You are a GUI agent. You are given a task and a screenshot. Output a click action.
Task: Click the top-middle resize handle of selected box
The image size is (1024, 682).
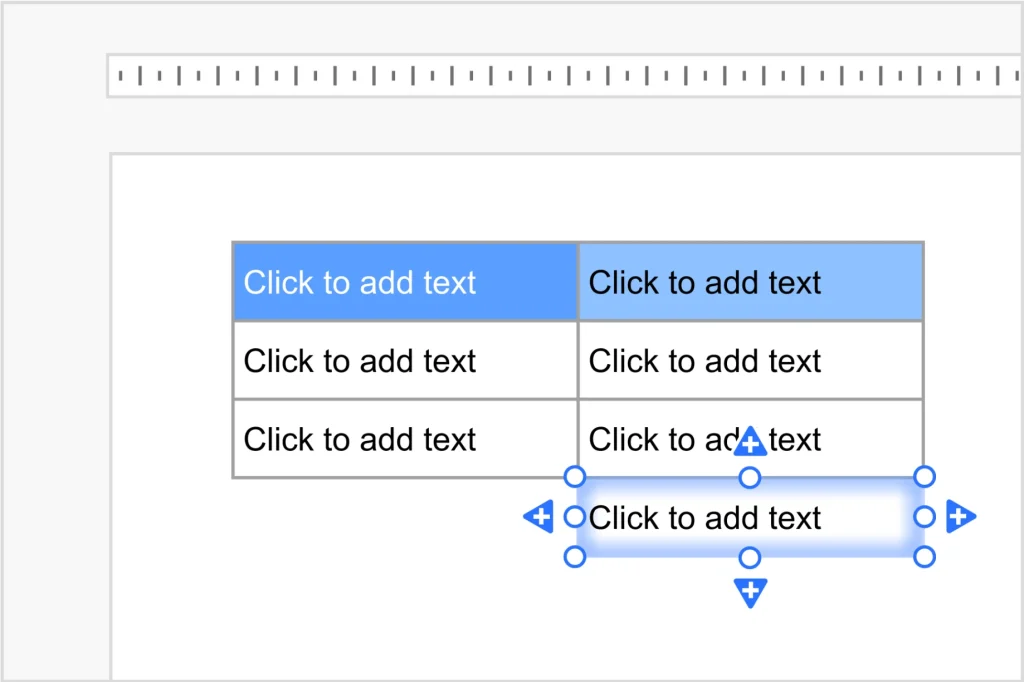(x=750, y=478)
